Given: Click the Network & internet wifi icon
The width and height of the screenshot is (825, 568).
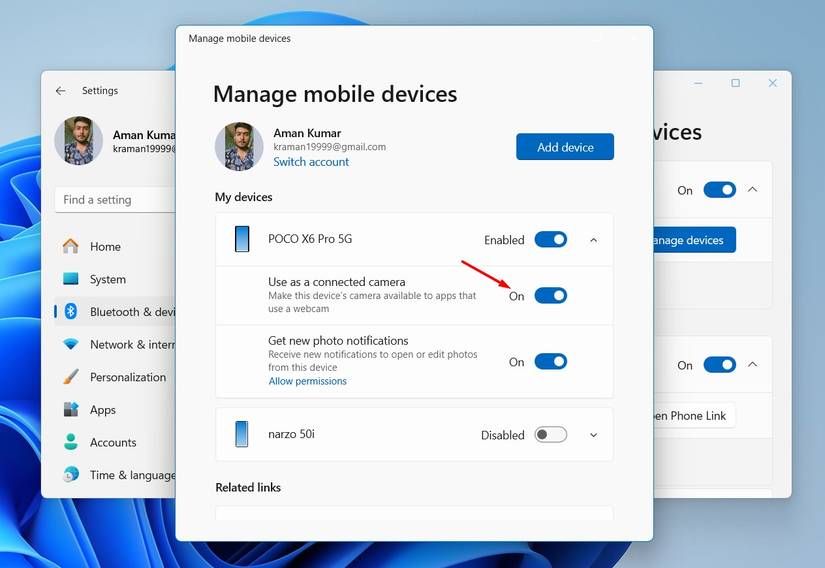Looking at the screenshot, I should click(x=70, y=345).
